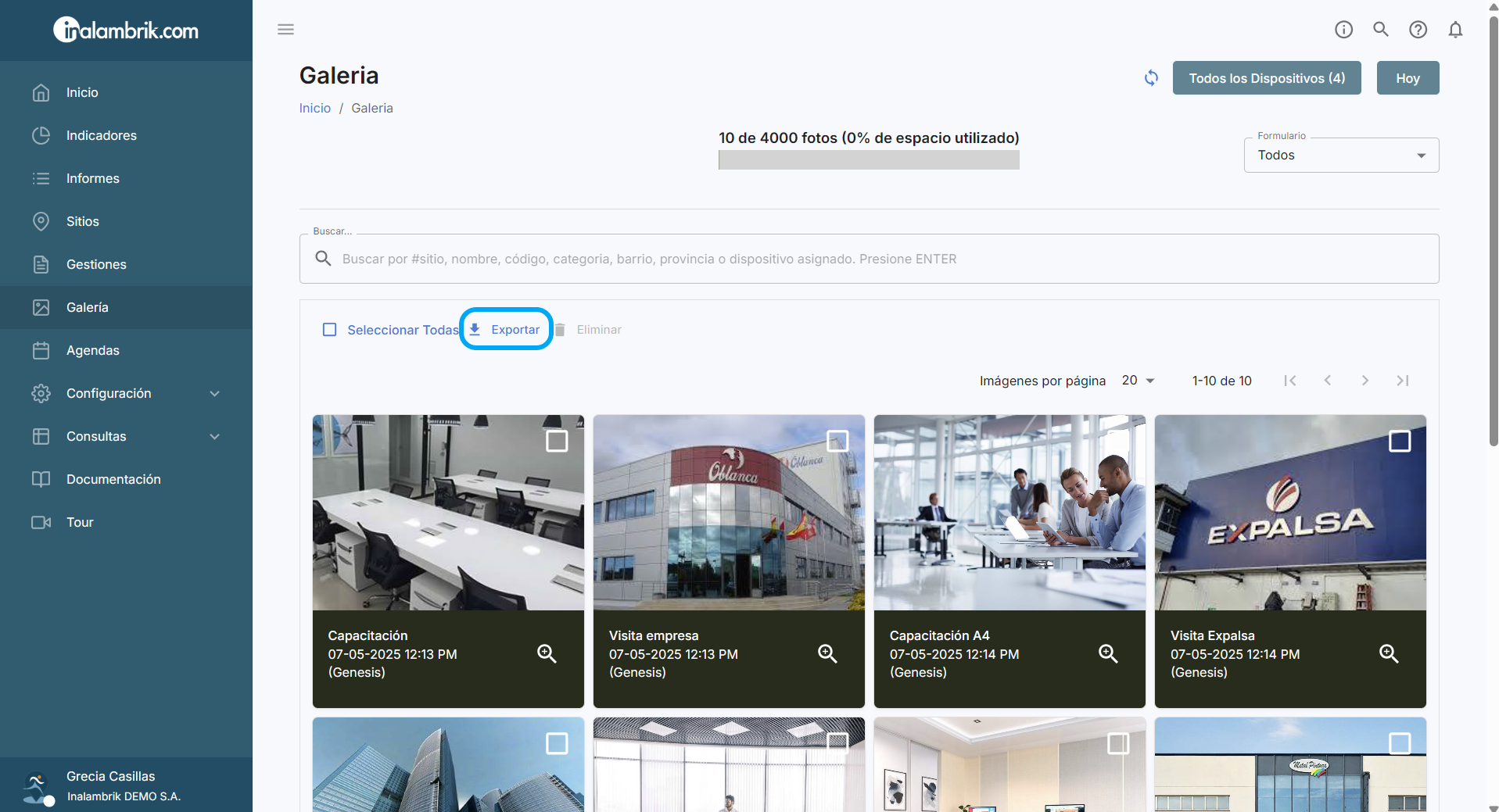Viewport: 1499px width, 812px height.
Task: Click the Gestiones document icon
Action: pyautogui.click(x=41, y=264)
